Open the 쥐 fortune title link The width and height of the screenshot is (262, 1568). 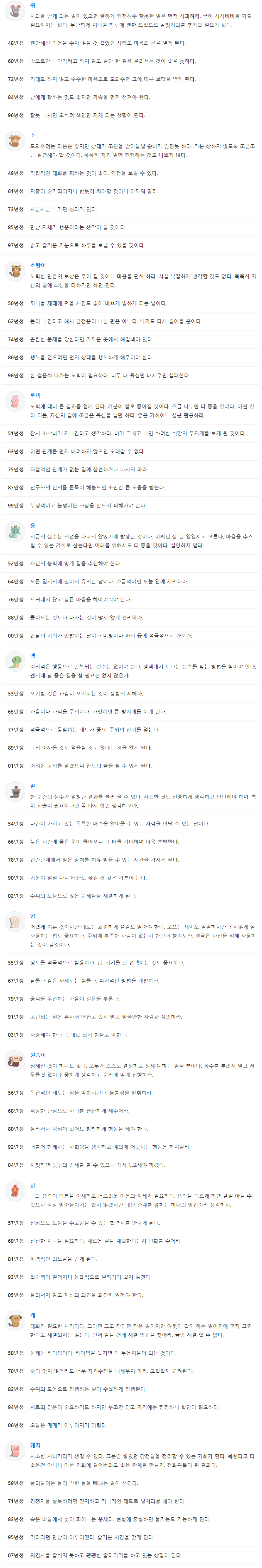tap(33, 5)
